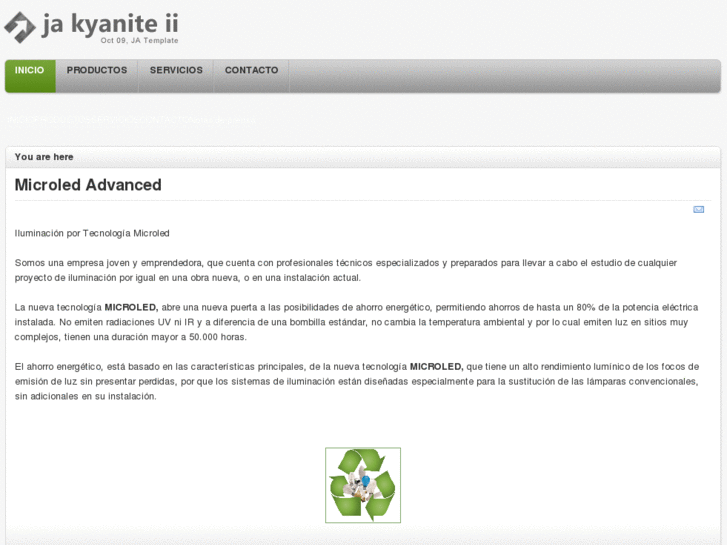Viewport: 727px width, 545px height.
Task: Click the 'Oct 09, JA Template' slogan text
Action: click(x=140, y=40)
